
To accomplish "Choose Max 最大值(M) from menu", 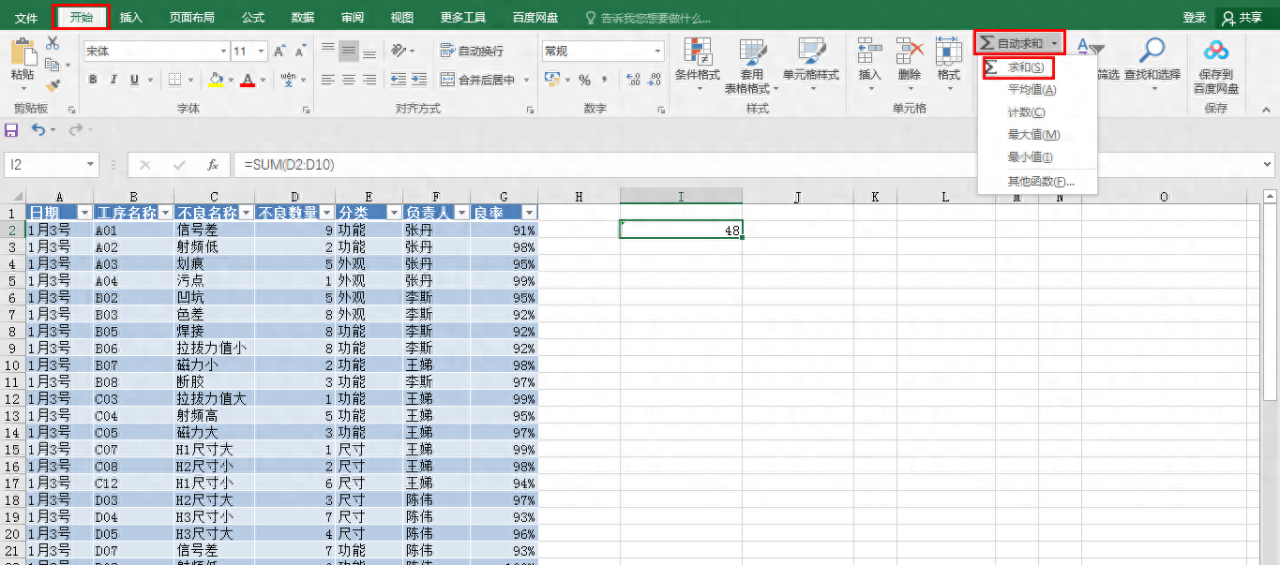I will (1034, 134).
